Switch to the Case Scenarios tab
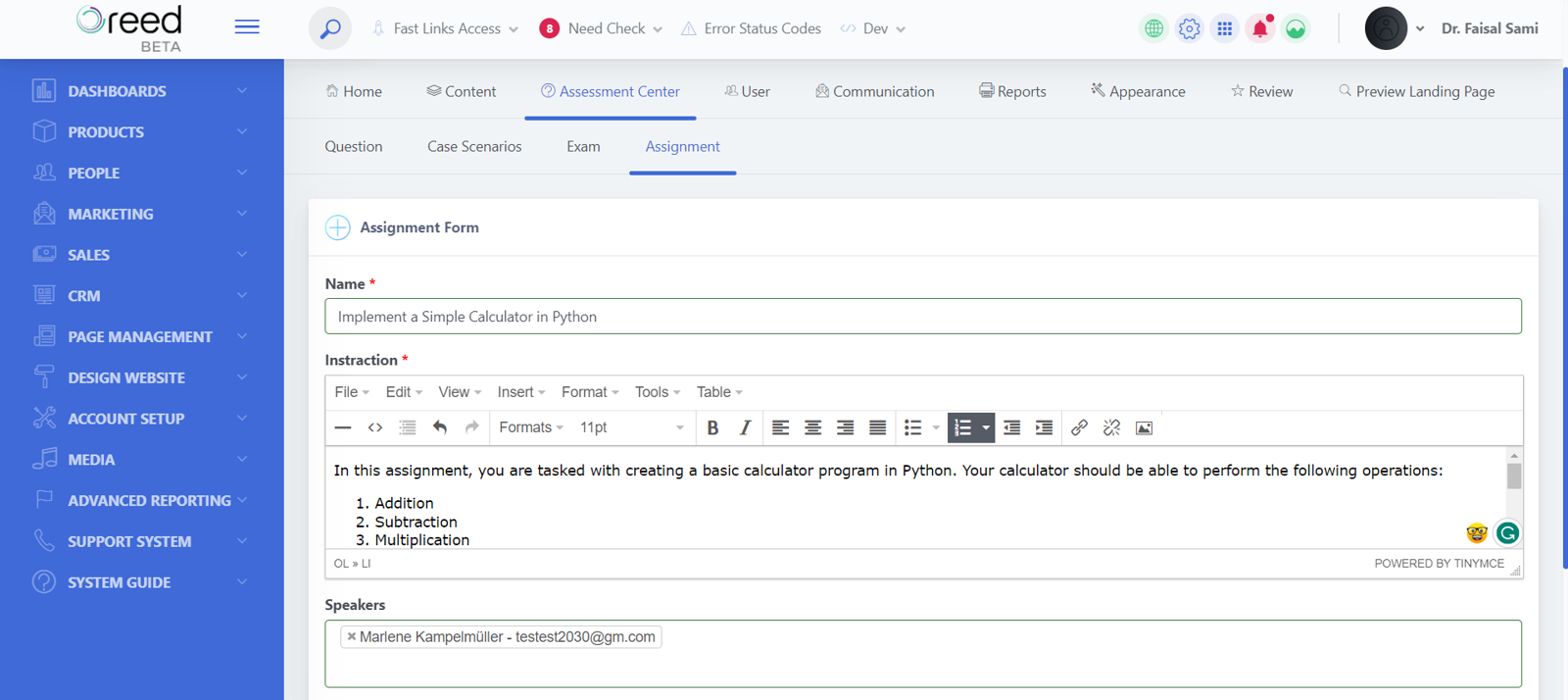Viewport: 1568px width, 700px height. [x=474, y=146]
